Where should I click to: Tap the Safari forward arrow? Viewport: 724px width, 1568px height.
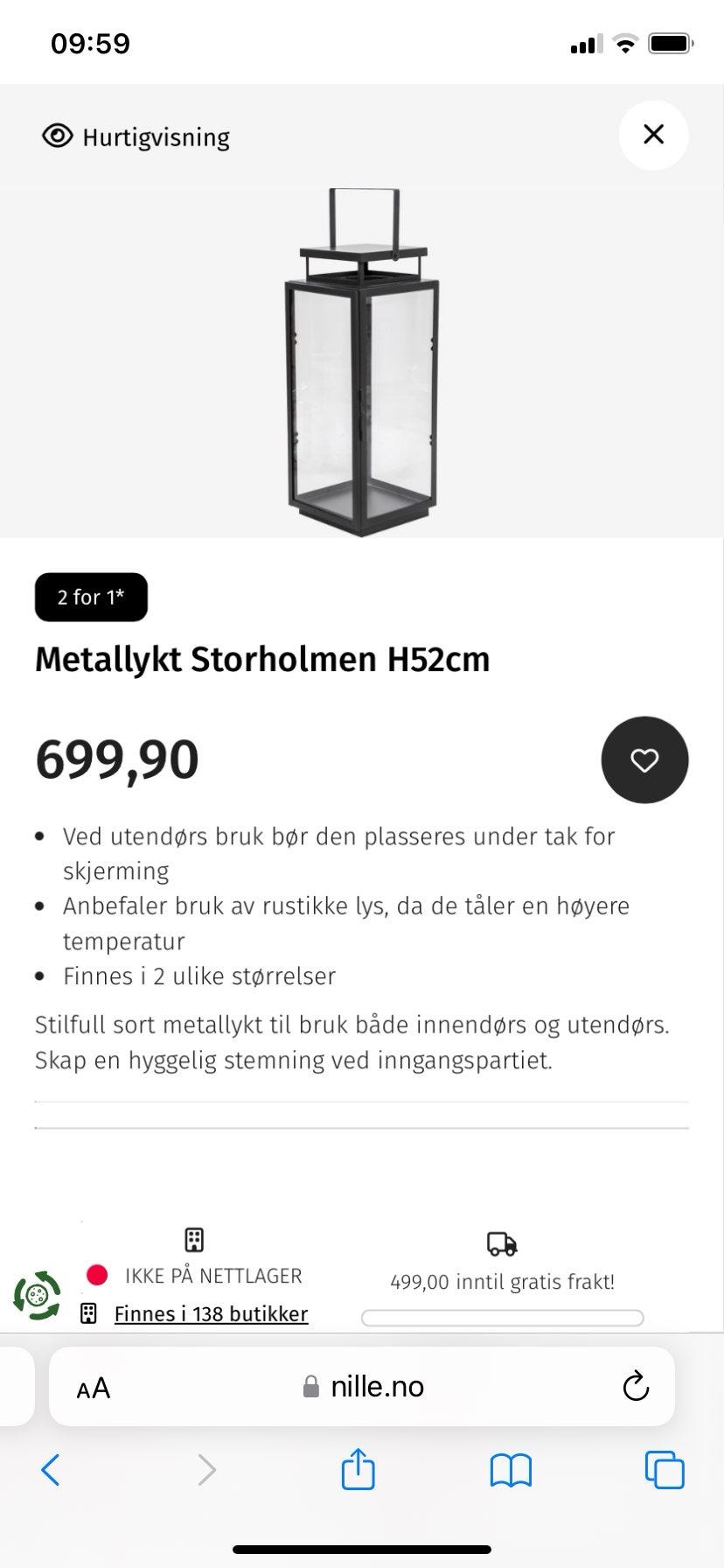click(x=206, y=1470)
